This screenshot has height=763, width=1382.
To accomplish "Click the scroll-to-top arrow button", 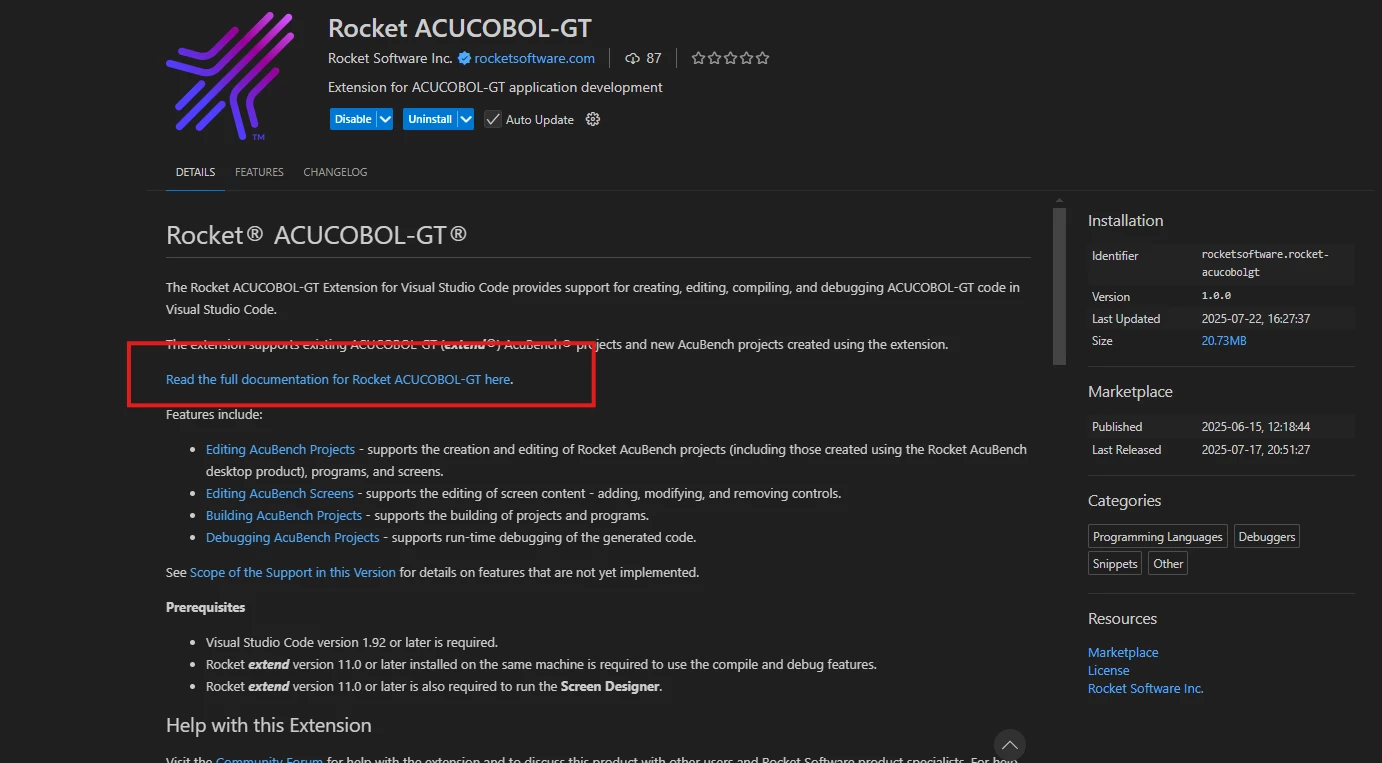I will click(1010, 745).
